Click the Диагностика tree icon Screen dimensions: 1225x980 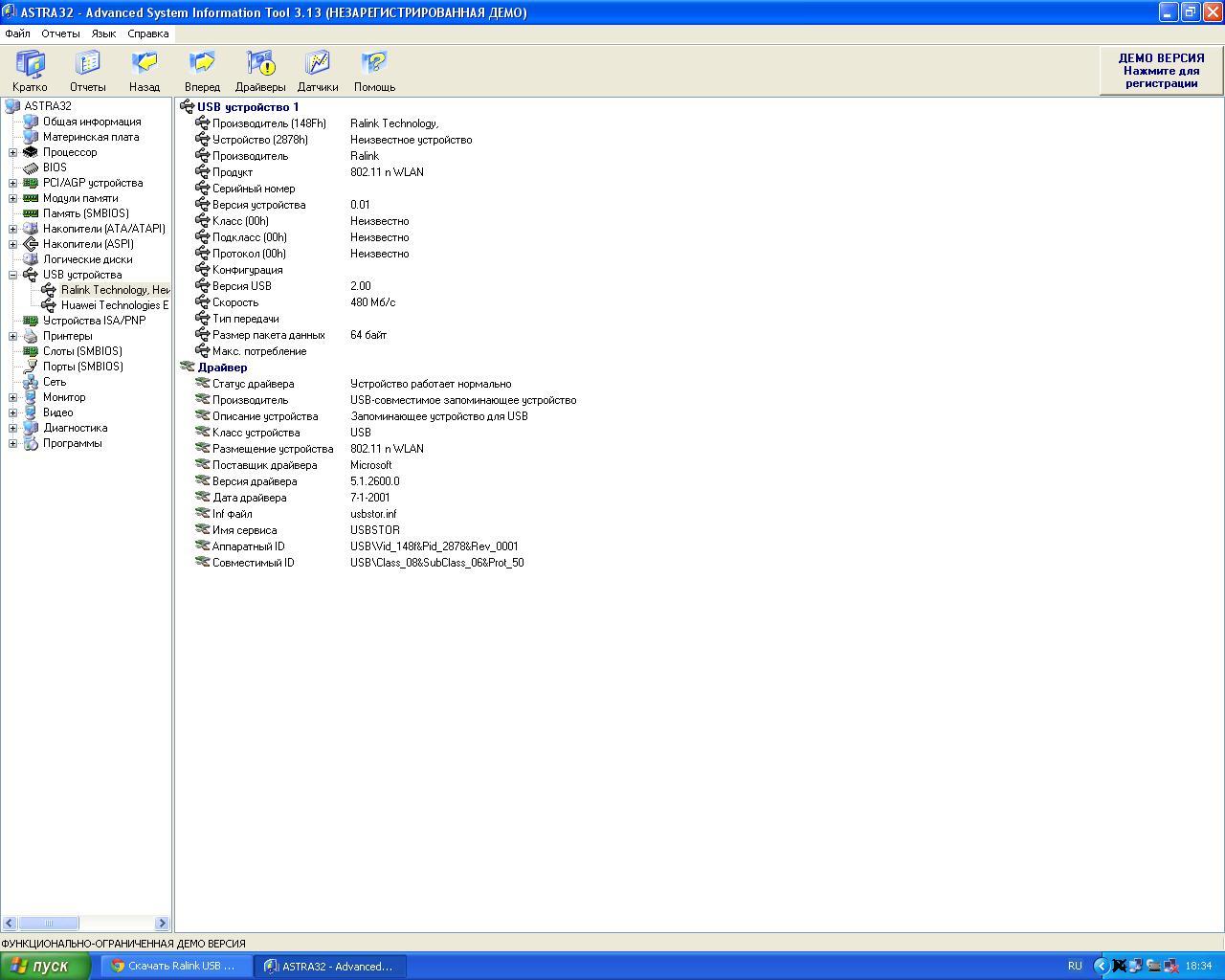[31, 428]
